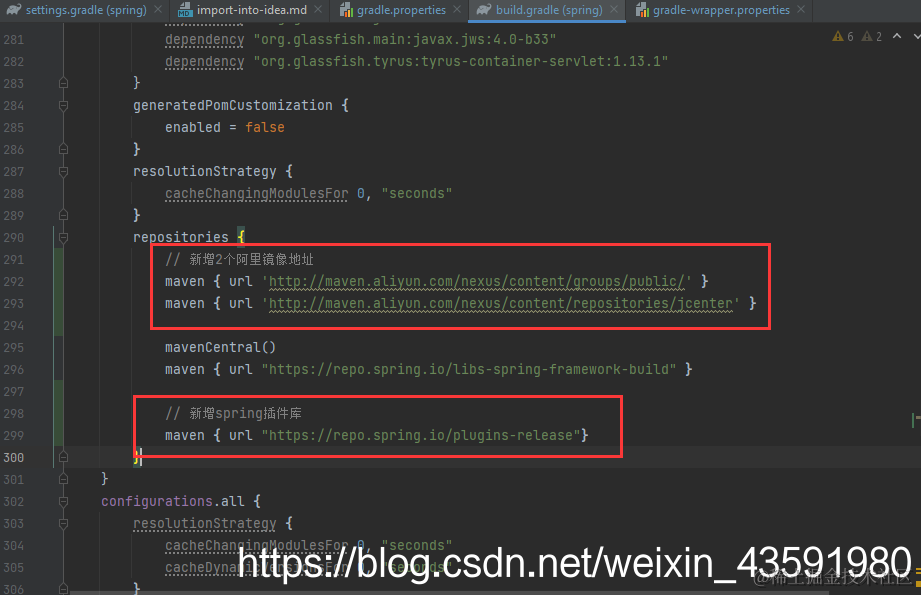Click the properties icon on gradle-wrapper.properties tab
The image size is (921, 595).
click(642, 10)
